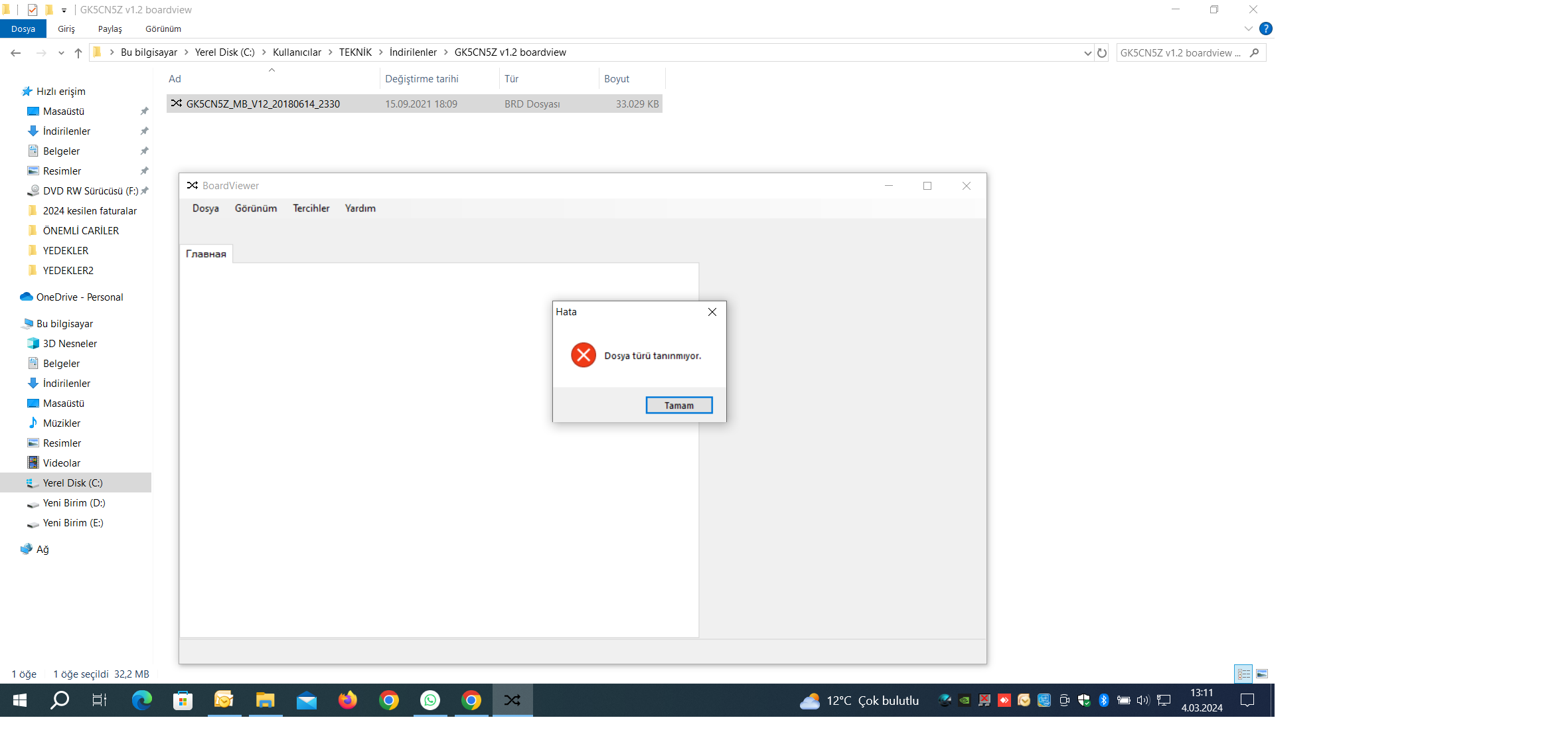The width and height of the screenshot is (1568, 742).
Task: Open WhatsApp from the taskbar
Action: [x=430, y=700]
